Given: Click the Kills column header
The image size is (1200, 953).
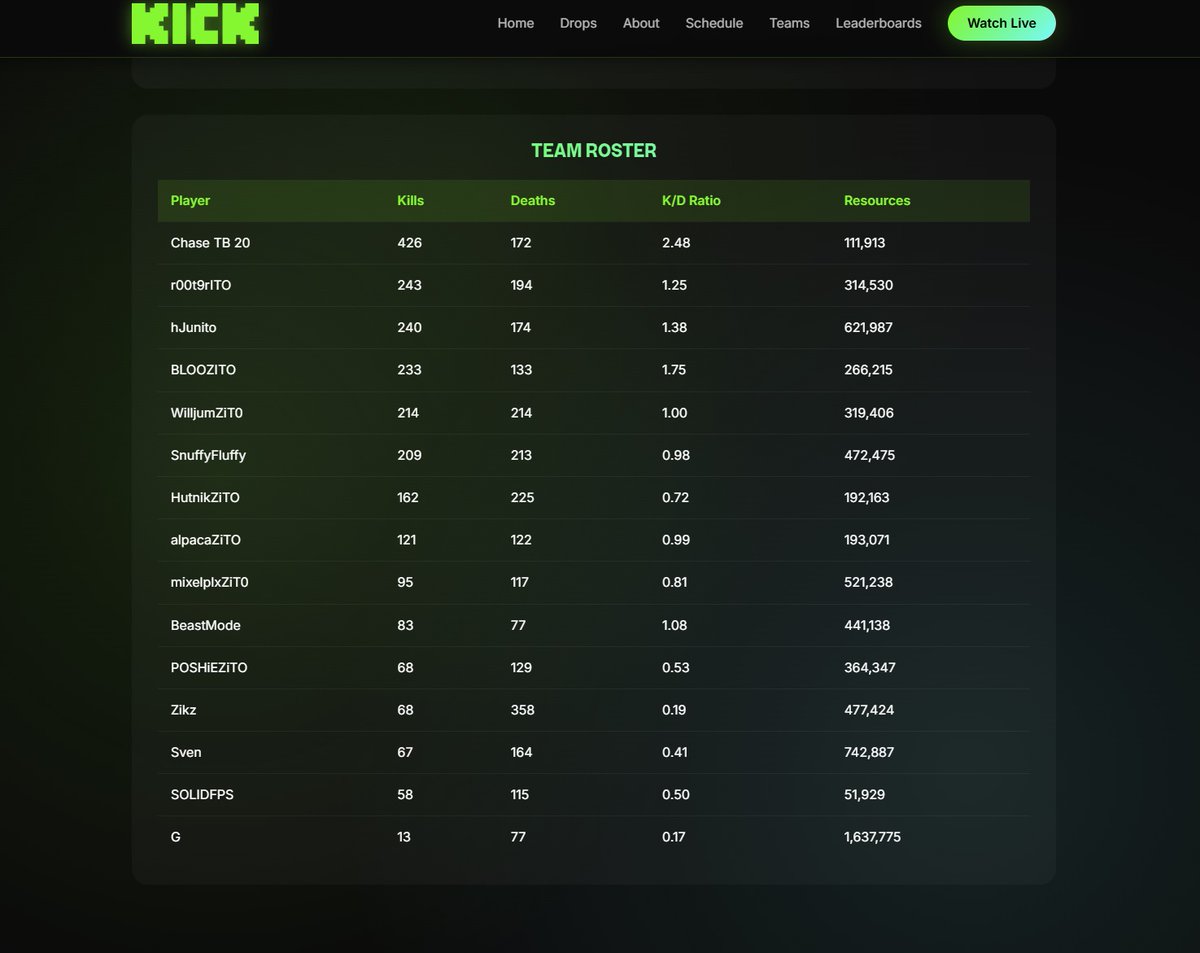Looking at the screenshot, I should [410, 201].
